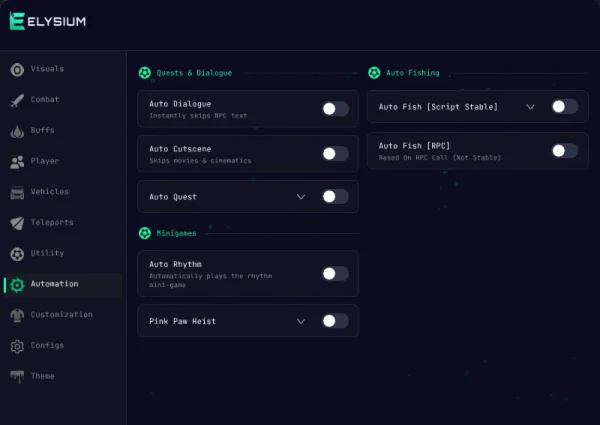Open the Customization jacket icon

(x=17, y=316)
